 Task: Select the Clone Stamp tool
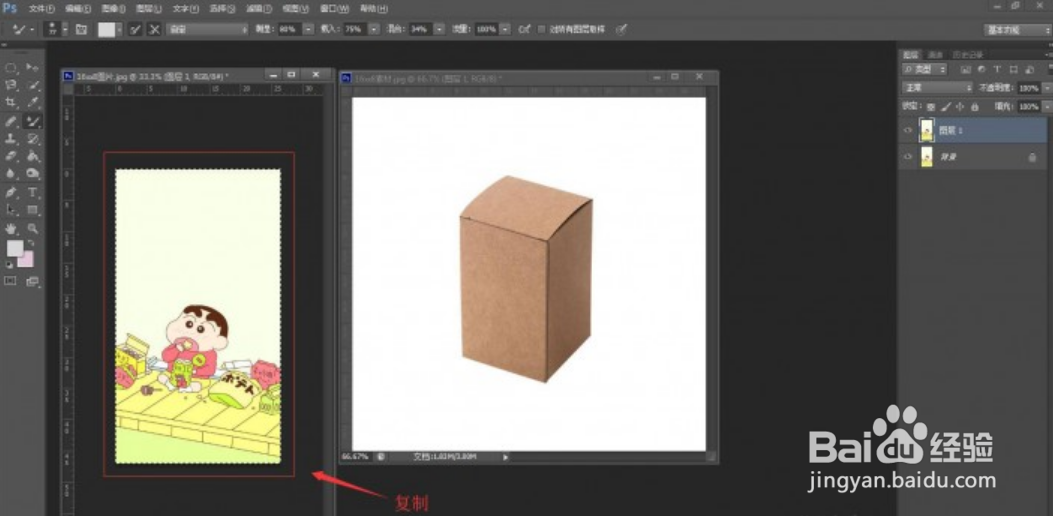[x=11, y=138]
